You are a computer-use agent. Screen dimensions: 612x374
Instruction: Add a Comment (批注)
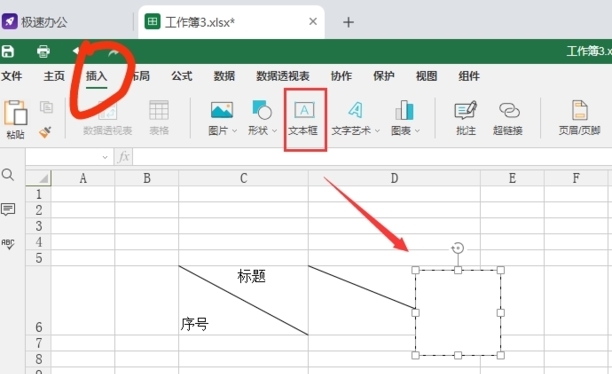pos(466,117)
